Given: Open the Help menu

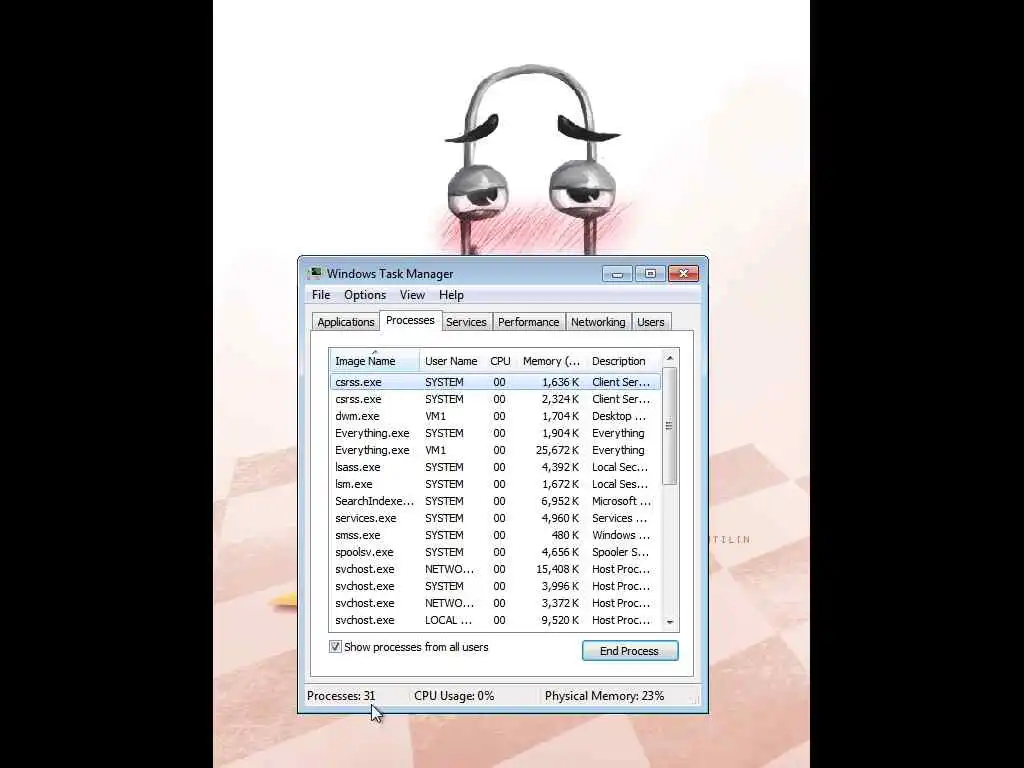Looking at the screenshot, I should pyautogui.click(x=451, y=295).
